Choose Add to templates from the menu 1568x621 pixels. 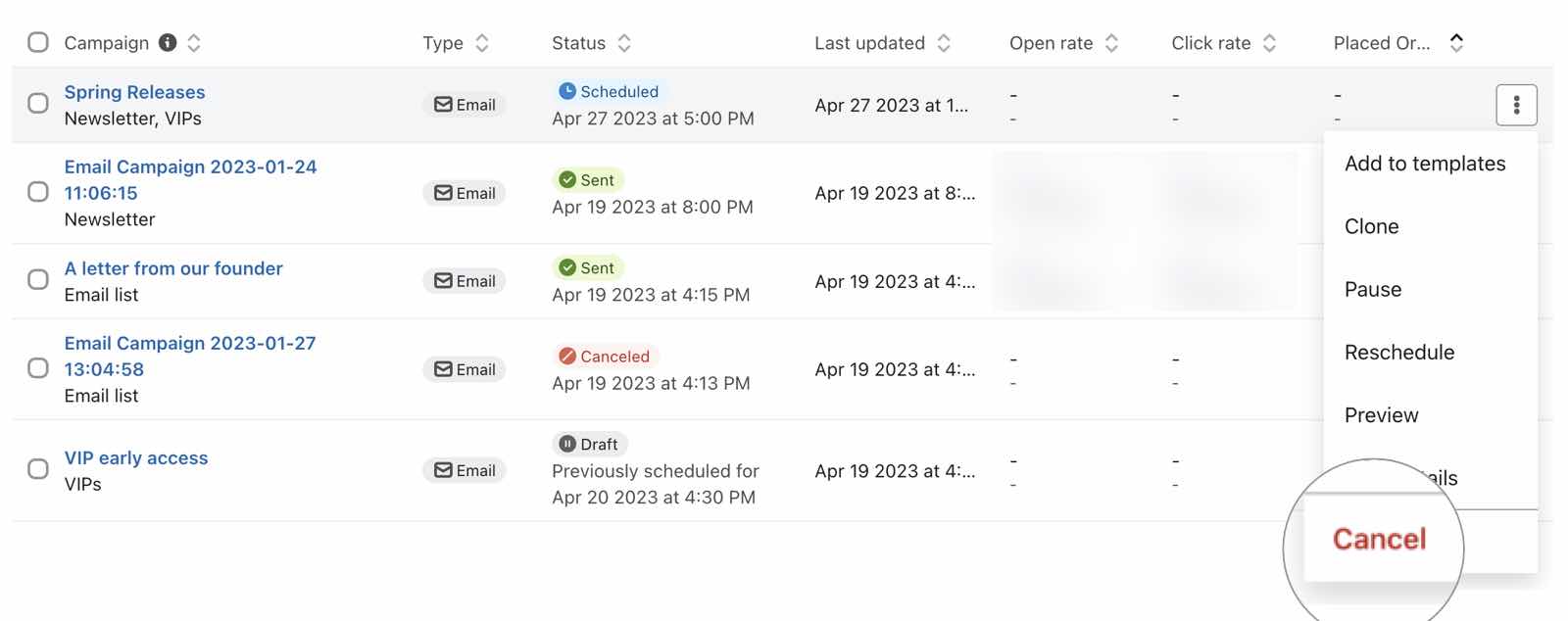tap(1424, 164)
